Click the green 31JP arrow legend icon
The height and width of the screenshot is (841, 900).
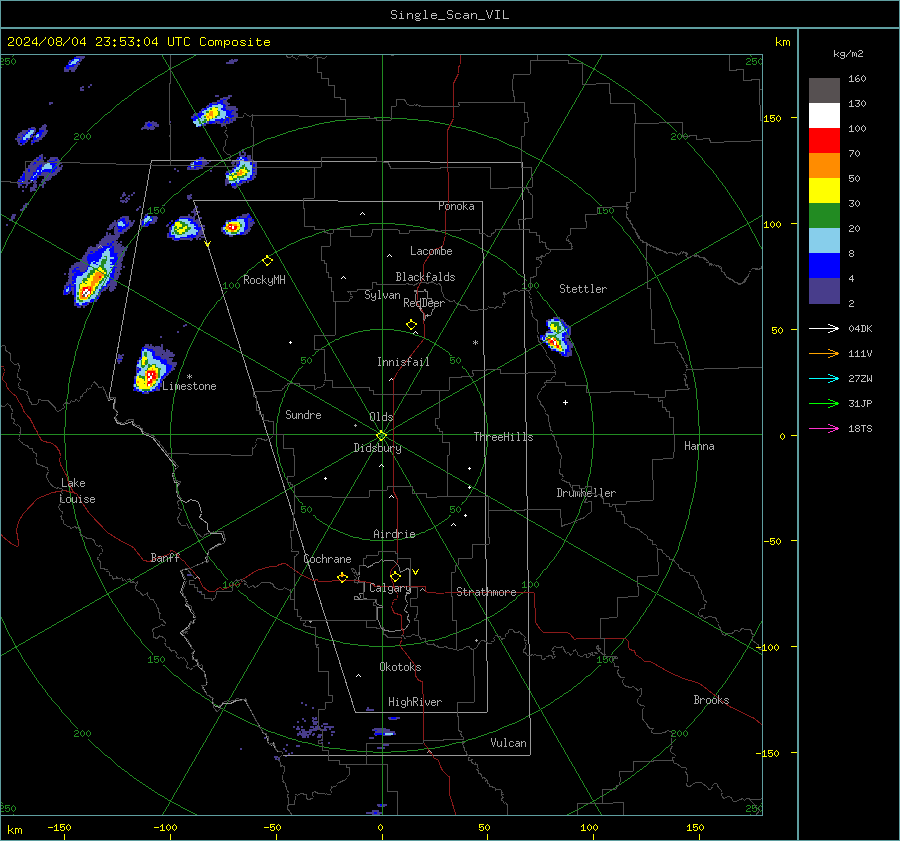pyautogui.click(x=824, y=404)
